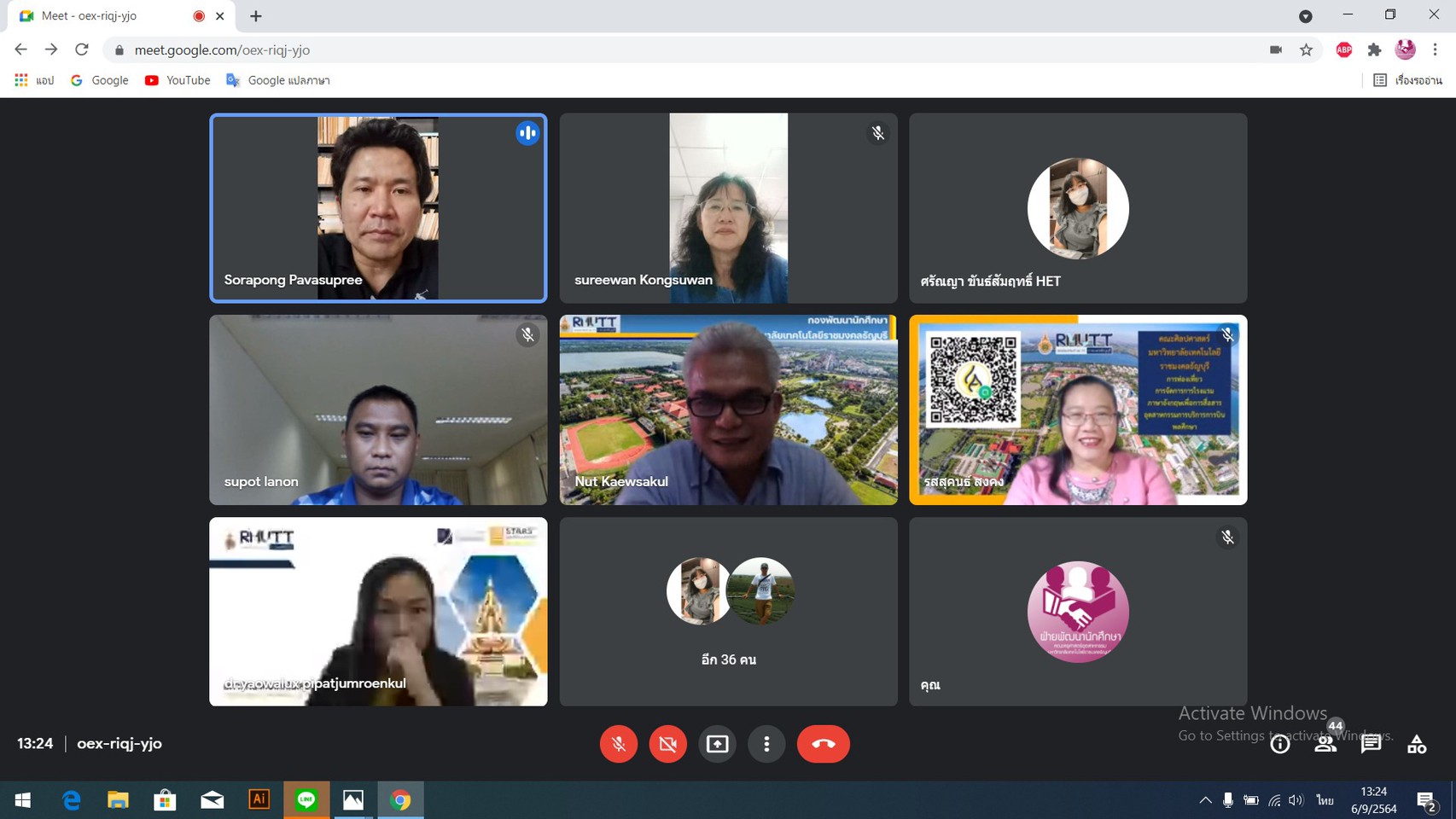This screenshot has width=1456, height=819.
Task: Open the Chrome three-dot menu
Action: [x=1436, y=49]
